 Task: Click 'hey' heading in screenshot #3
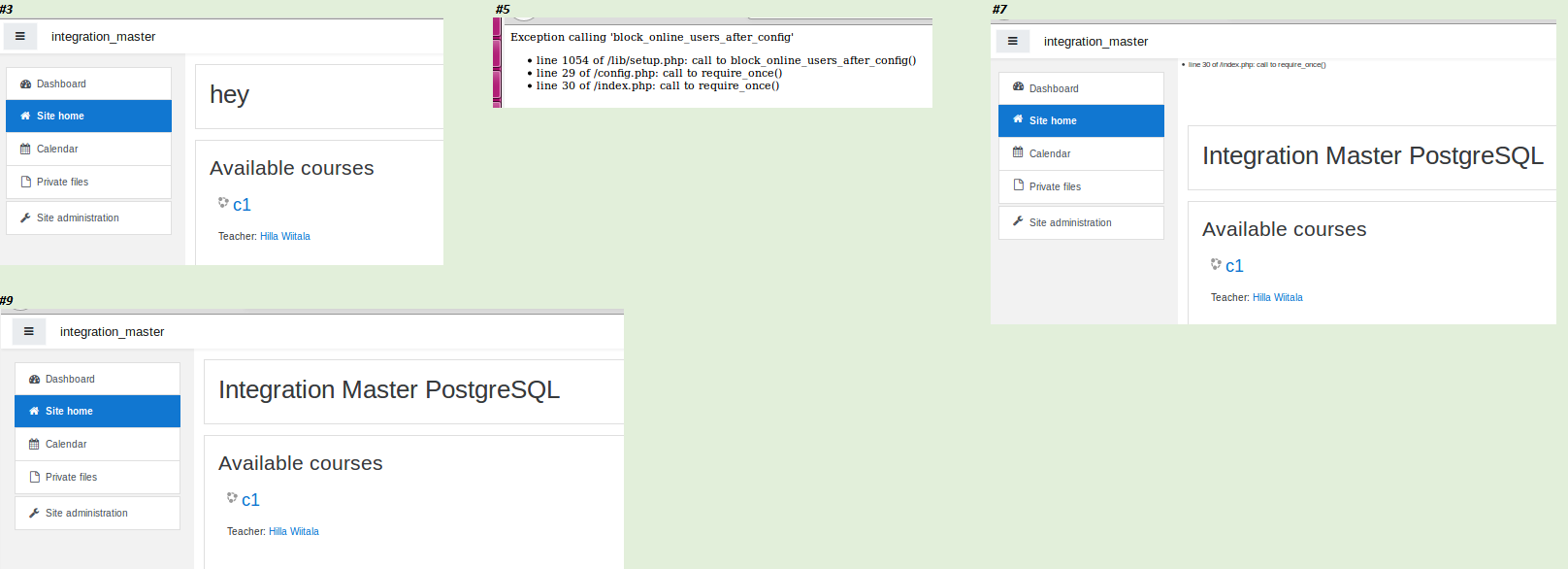pyautogui.click(x=229, y=94)
